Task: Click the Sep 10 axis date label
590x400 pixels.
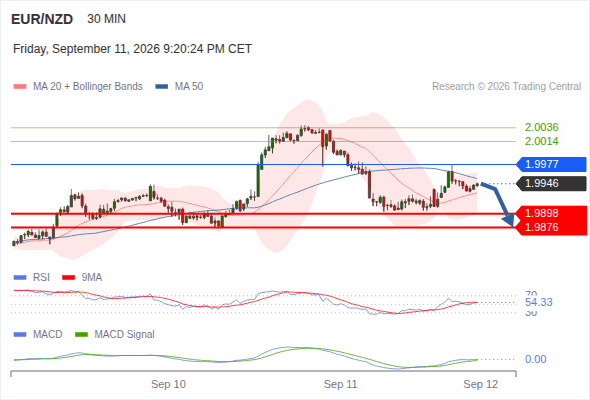Action: click(168, 385)
